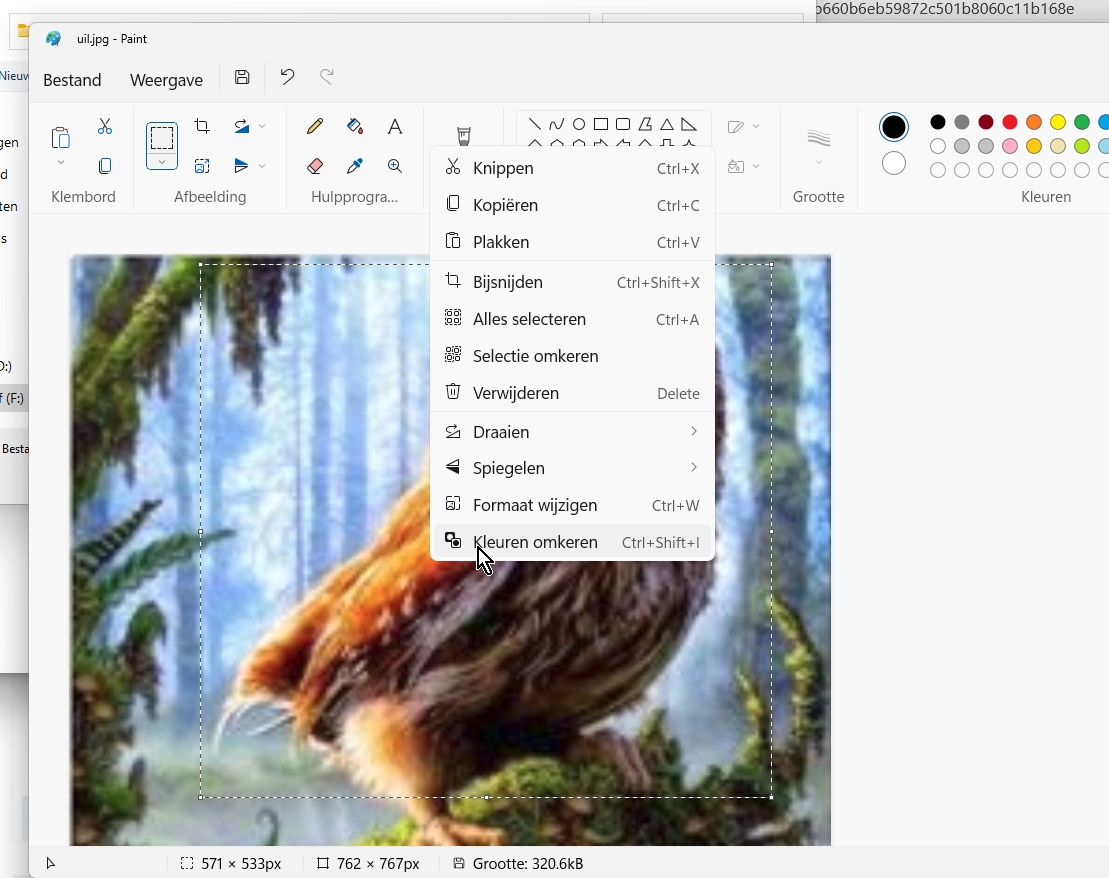Click the Crop icon in Afbeelding group
This screenshot has width=1109, height=878.
[202, 126]
